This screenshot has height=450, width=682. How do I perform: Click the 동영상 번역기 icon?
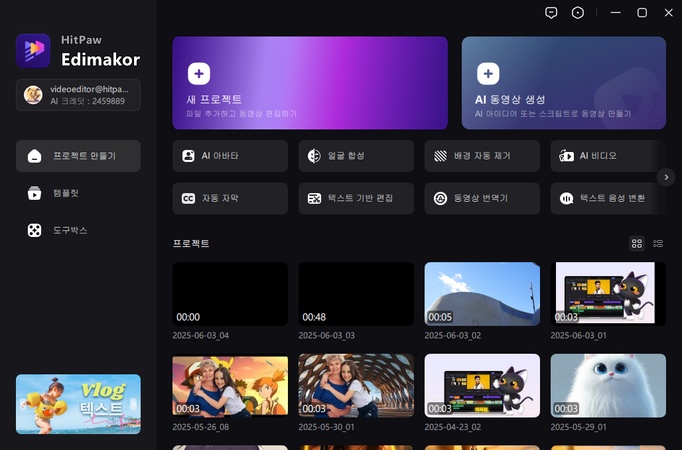click(440, 198)
